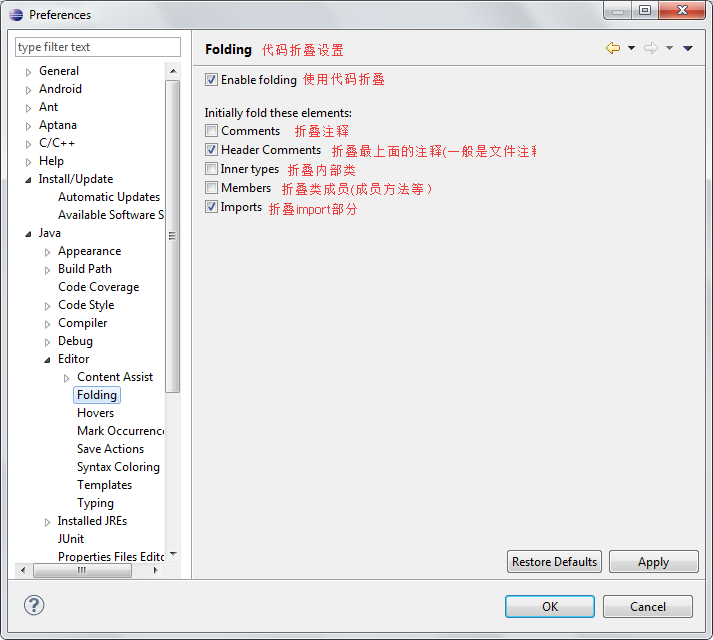Expand the C/C++ tree node
The image size is (713, 640).
click(29, 144)
